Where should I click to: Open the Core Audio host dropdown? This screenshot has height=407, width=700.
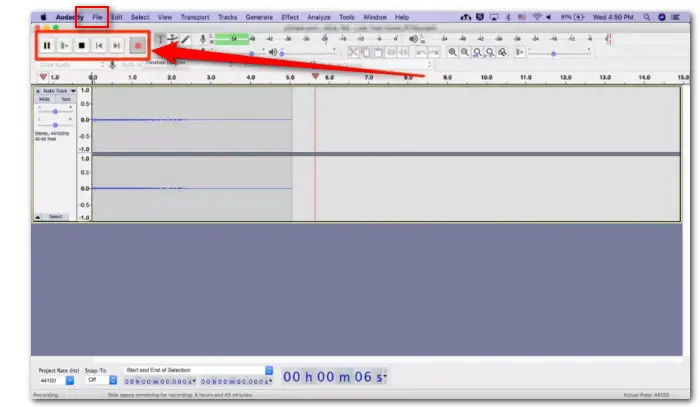(71, 65)
